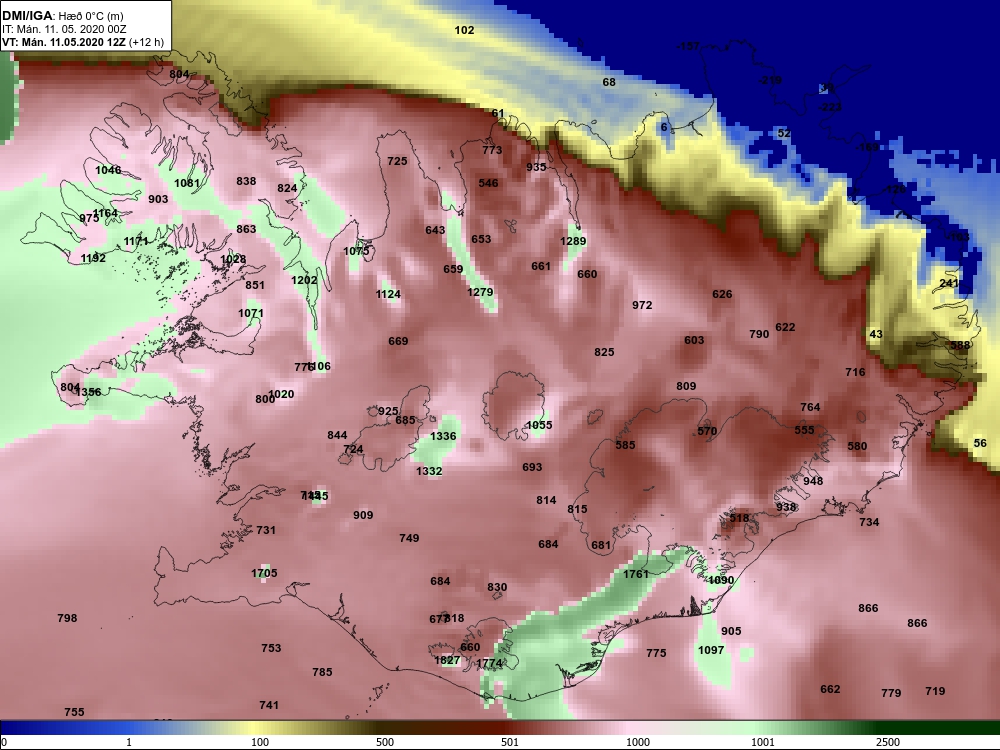
Task: Select the map value 838
Action: (x=246, y=181)
